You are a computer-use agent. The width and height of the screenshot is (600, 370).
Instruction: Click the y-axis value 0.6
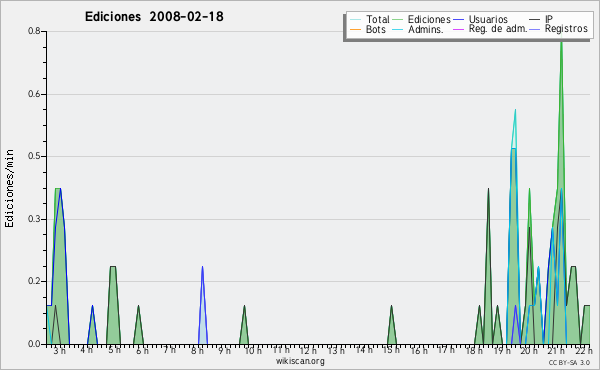pyautogui.click(x=34, y=94)
